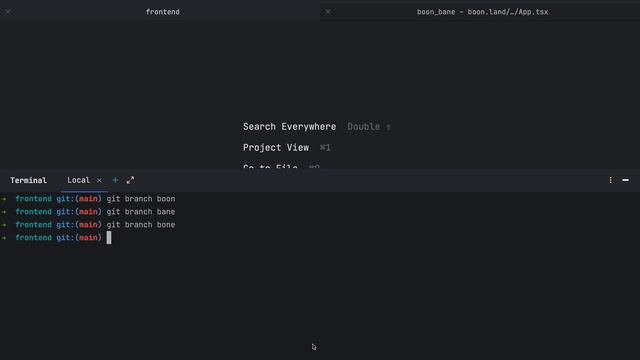Hide the Terminal tool window
The width and height of the screenshot is (640, 360).
coord(625,180)
